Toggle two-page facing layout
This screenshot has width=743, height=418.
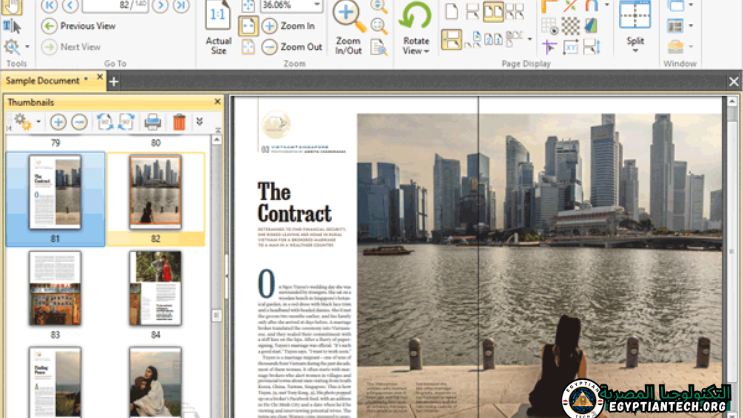(x=494, y=12)
